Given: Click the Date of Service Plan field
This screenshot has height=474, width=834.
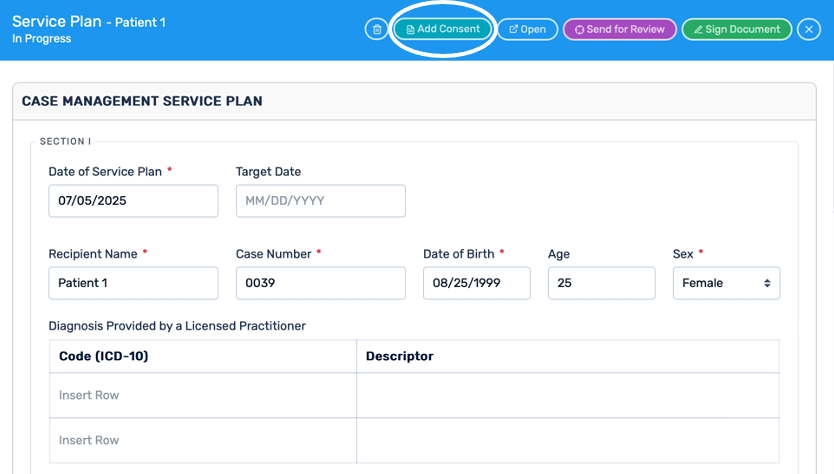Looking at the screenshot, I should tap(133, 201).
